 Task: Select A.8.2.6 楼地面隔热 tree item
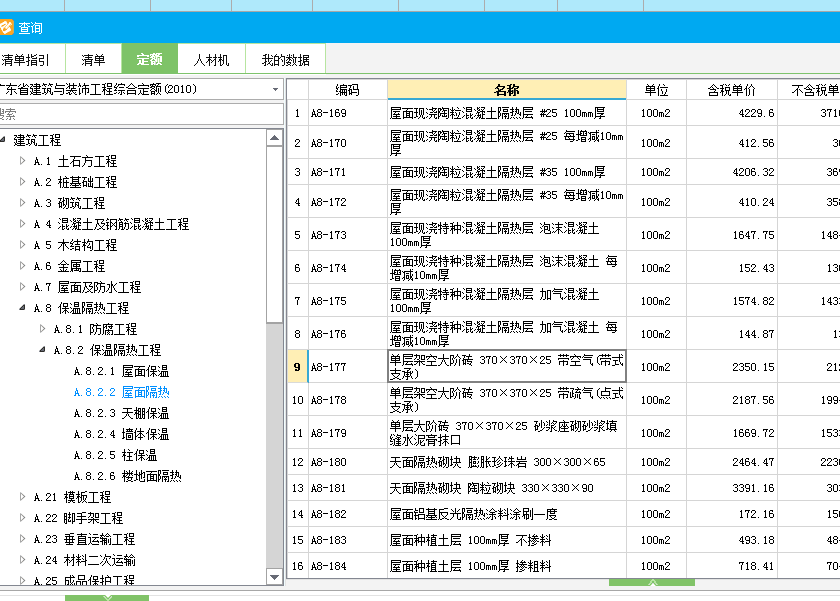(x=128, y=476)
